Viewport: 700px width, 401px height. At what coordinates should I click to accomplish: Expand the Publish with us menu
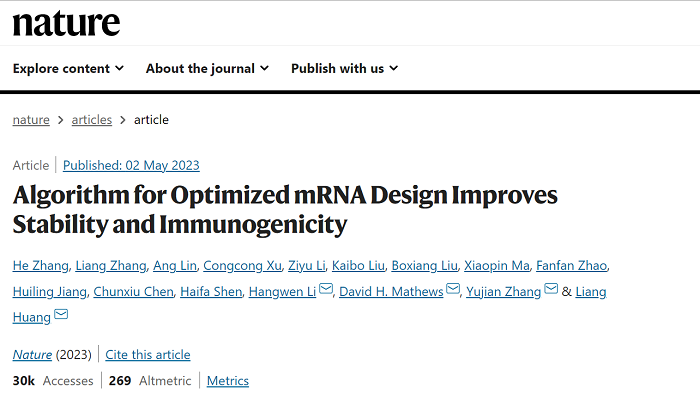[344, 68]
